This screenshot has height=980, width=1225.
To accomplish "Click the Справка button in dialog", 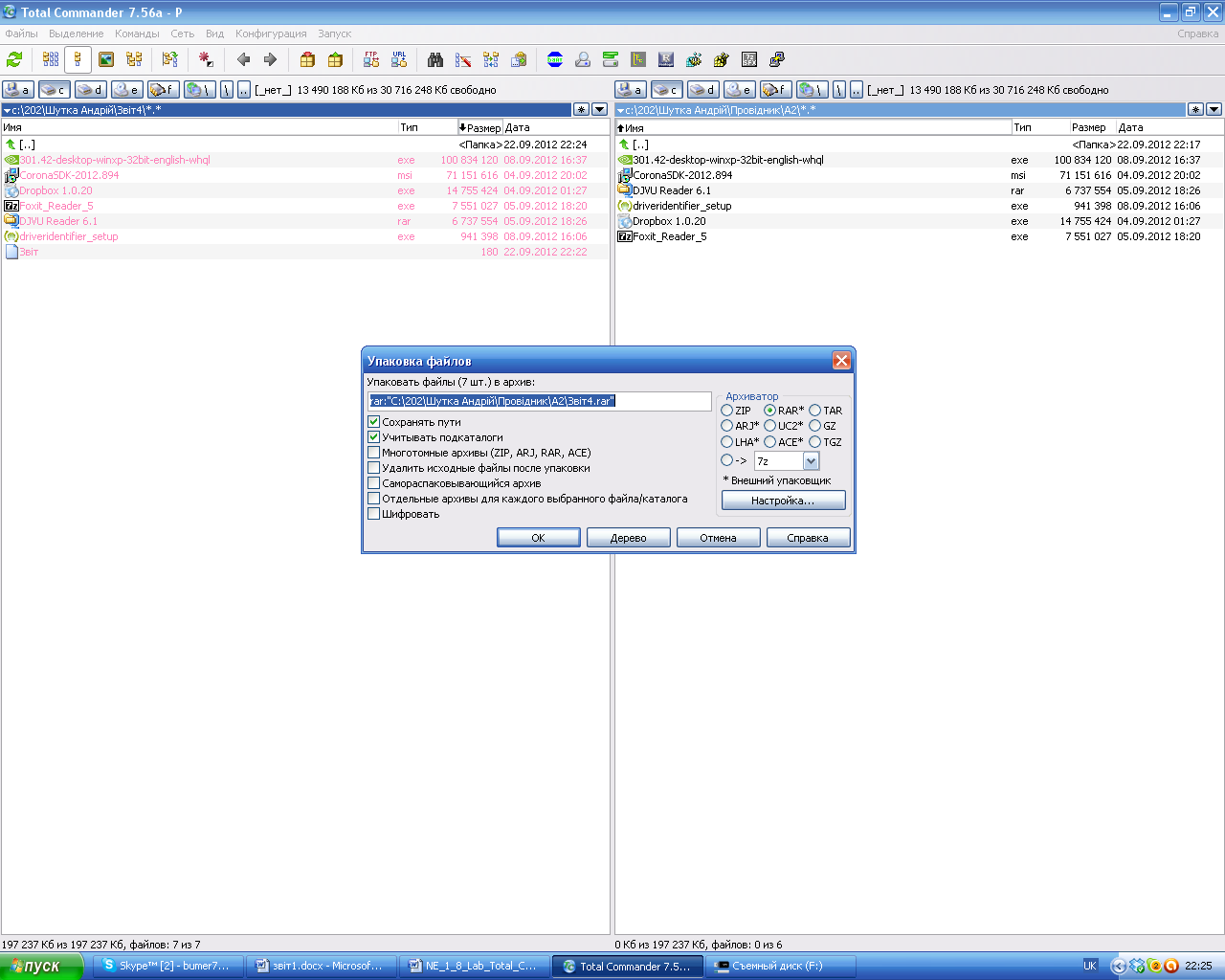I will (808, 538).
